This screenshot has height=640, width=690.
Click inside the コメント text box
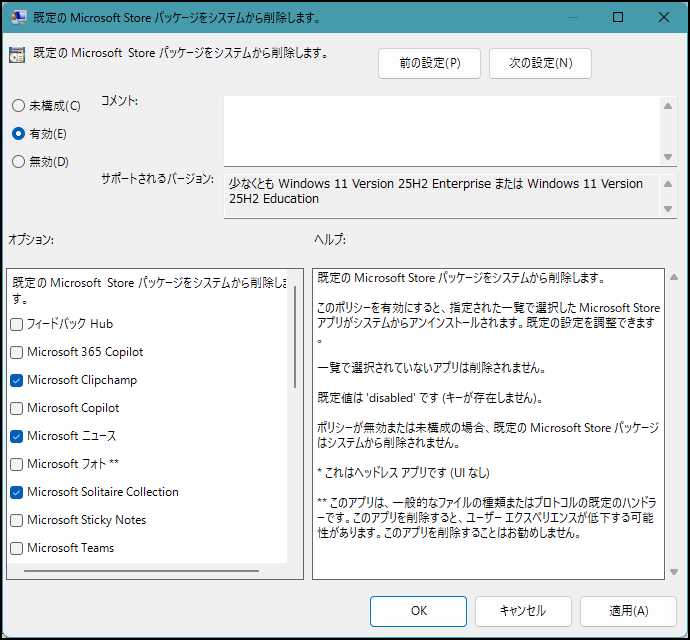coord(440,128)
